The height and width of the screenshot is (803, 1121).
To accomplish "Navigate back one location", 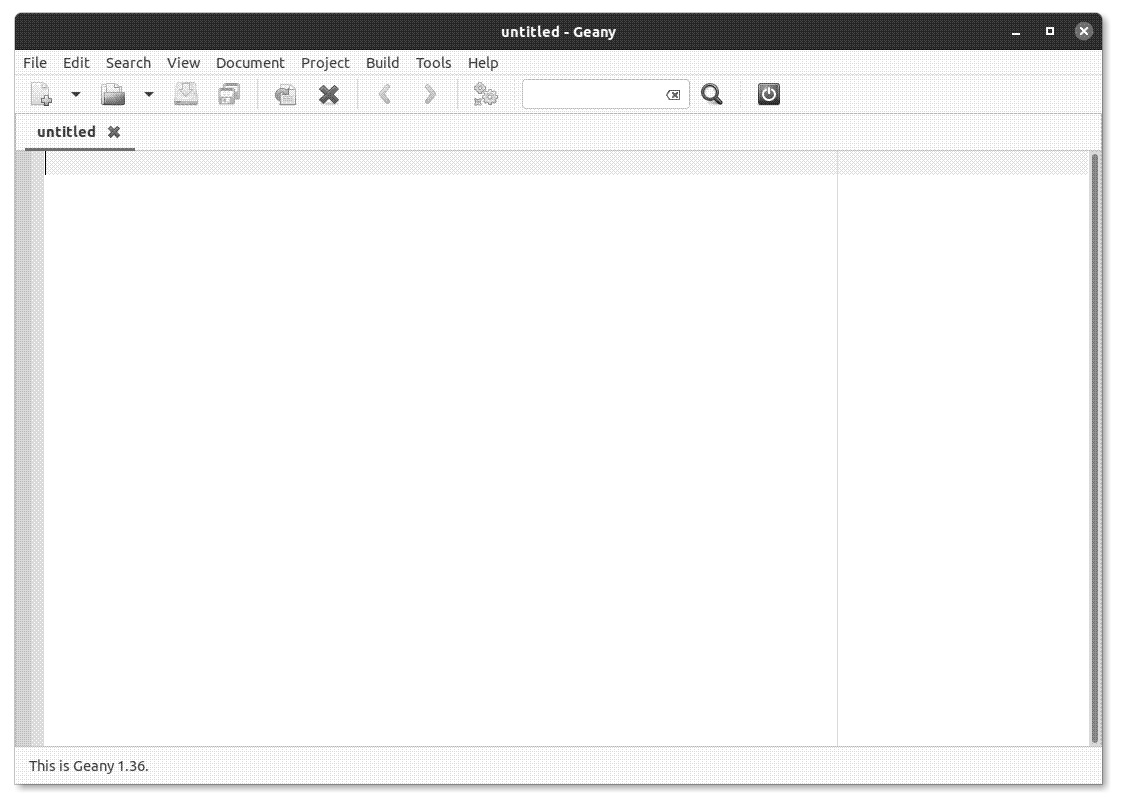I will point(385,94).
